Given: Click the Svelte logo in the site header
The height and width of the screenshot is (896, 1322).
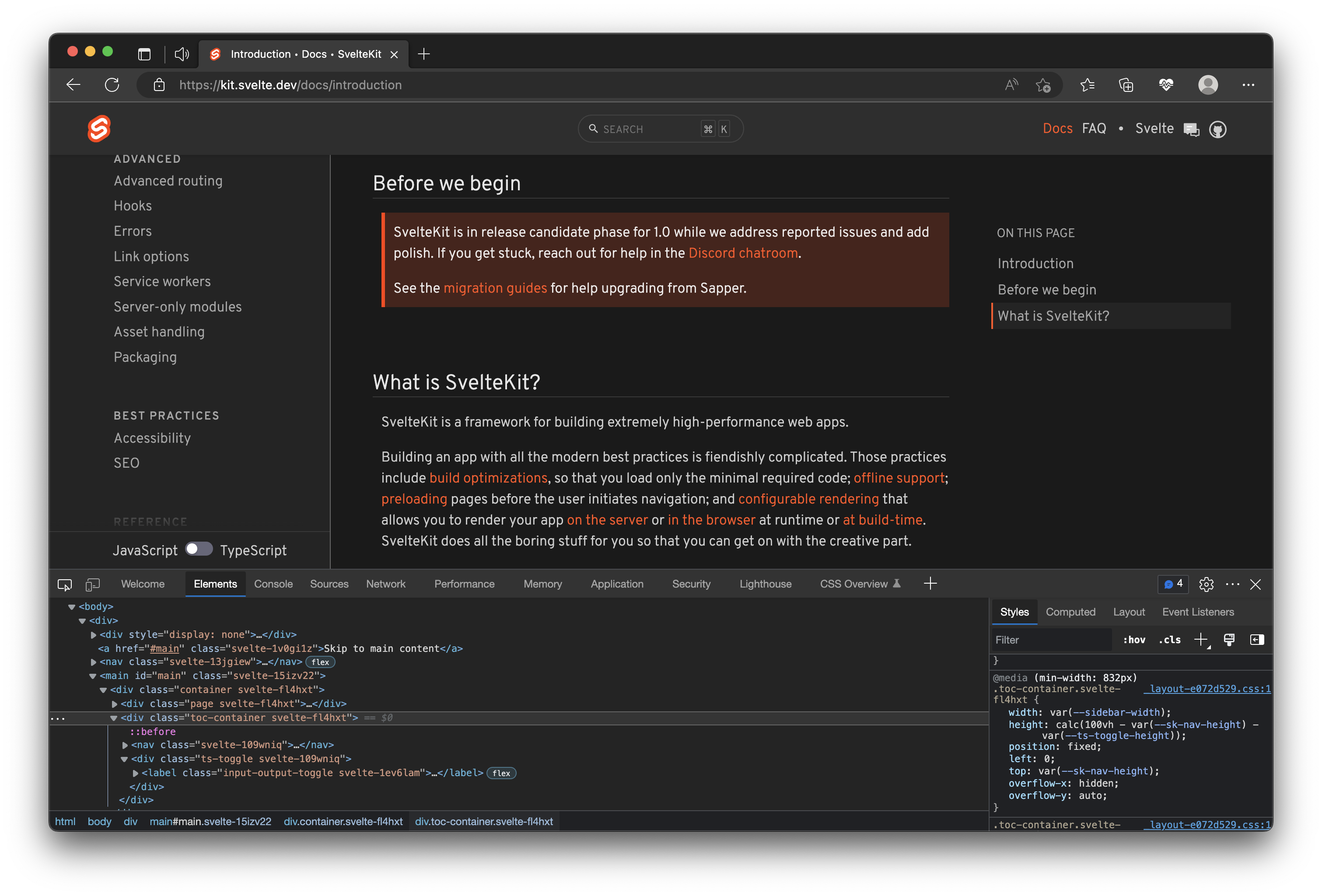Looking at the screenshot, I should point(99,129).
